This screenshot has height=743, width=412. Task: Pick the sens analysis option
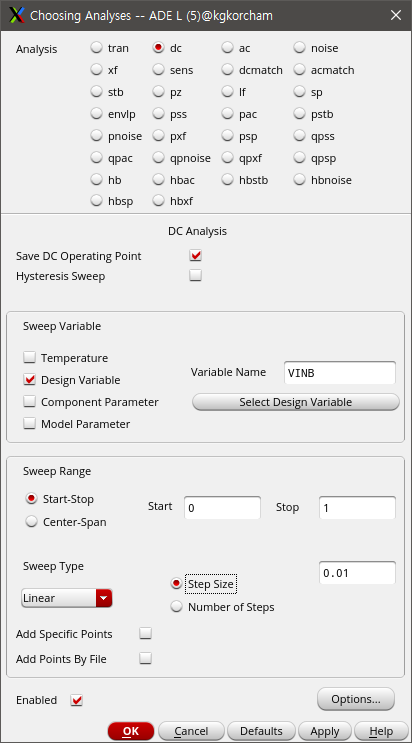click(159, 70)
